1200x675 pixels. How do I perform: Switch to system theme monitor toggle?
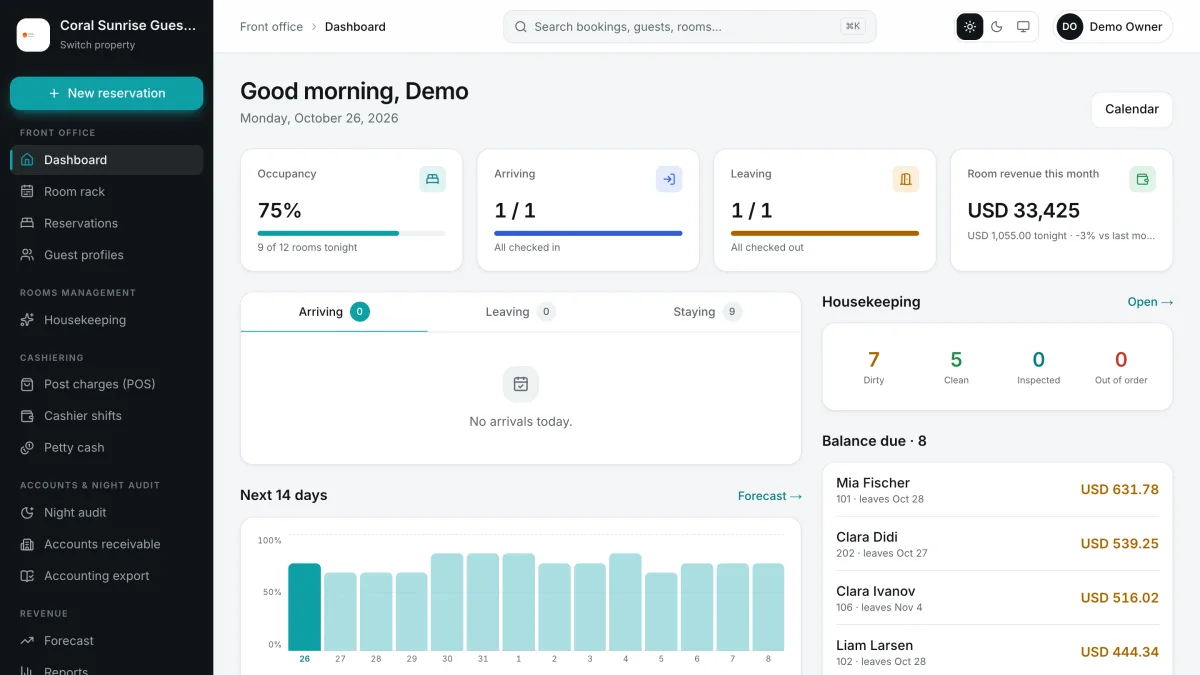1023,27
